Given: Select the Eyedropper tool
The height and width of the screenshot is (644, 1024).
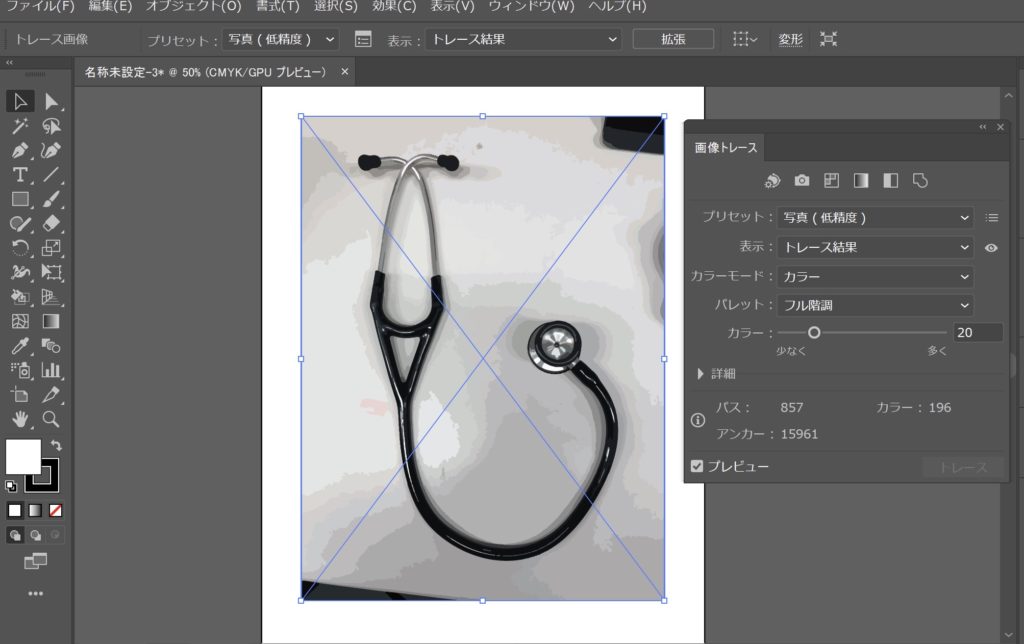Looking at the screenshot, I should pos(20,346).
